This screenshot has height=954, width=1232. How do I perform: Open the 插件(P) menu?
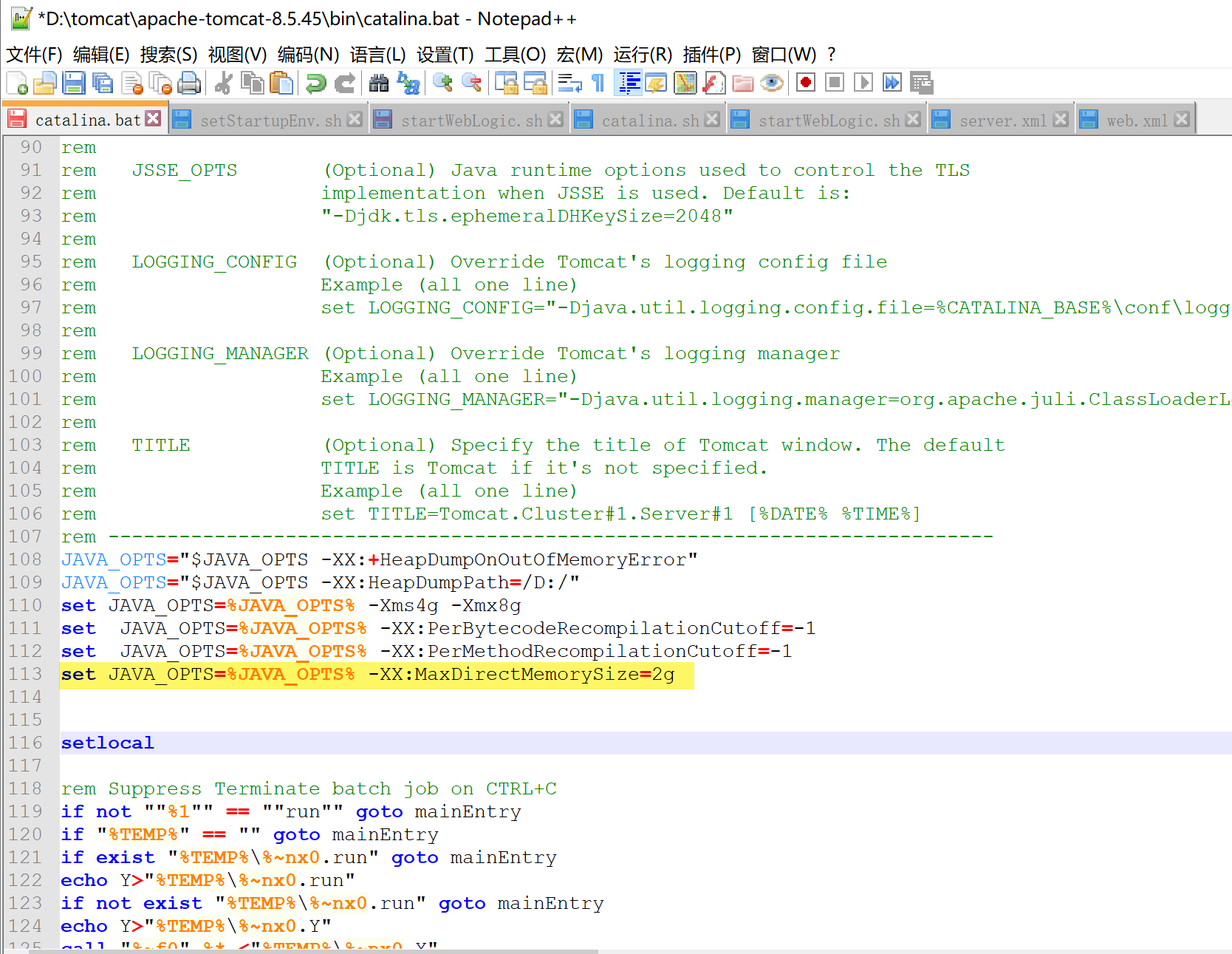pyautogui.click(x=712, y=55)
